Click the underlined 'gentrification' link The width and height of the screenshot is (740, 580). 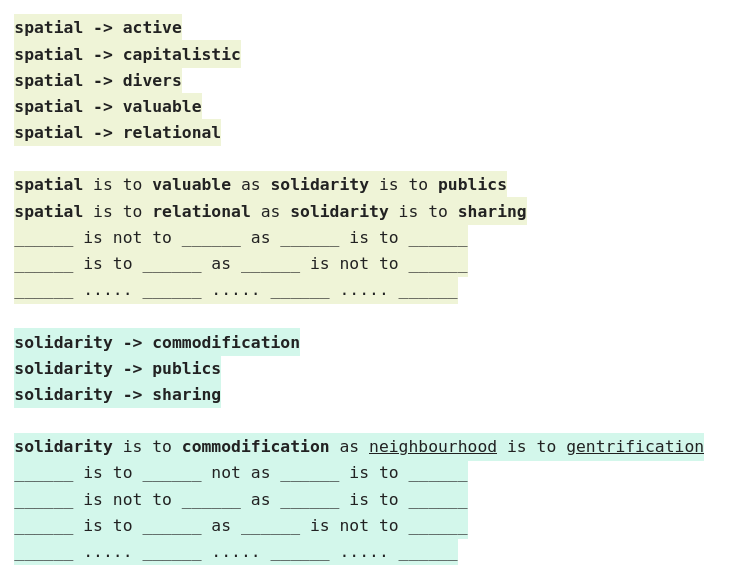tap(635, 446)
